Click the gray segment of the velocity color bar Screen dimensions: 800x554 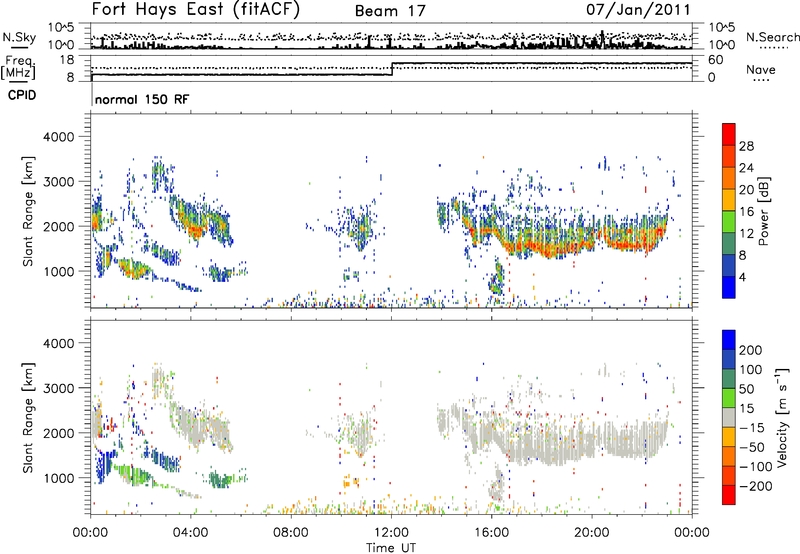pos(729,417)
